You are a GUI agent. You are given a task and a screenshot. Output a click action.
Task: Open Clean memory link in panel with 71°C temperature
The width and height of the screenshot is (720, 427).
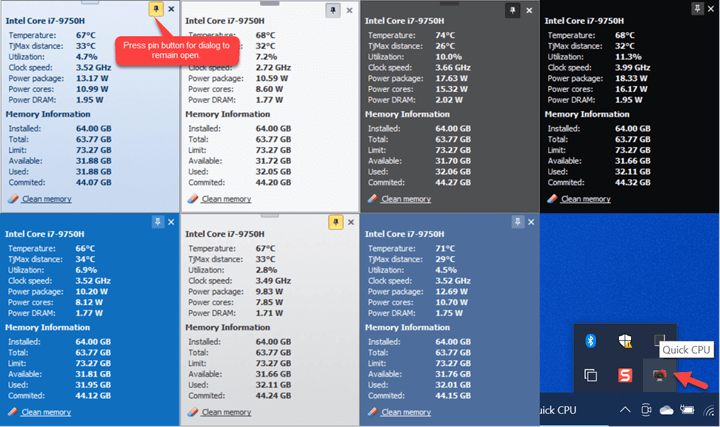click(x=406, y=412)
